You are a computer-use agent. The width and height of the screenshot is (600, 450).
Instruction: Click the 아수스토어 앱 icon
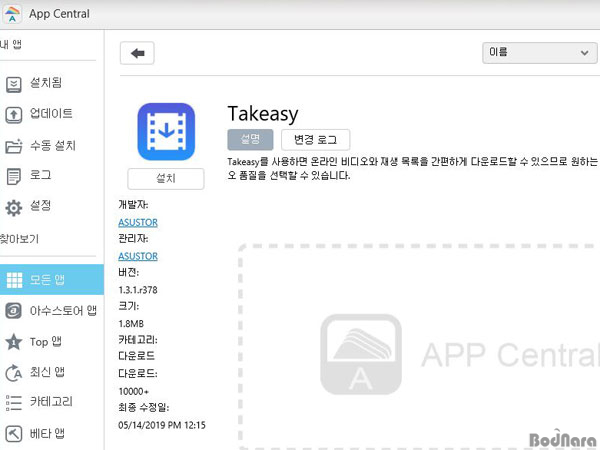tap(14, 311)
